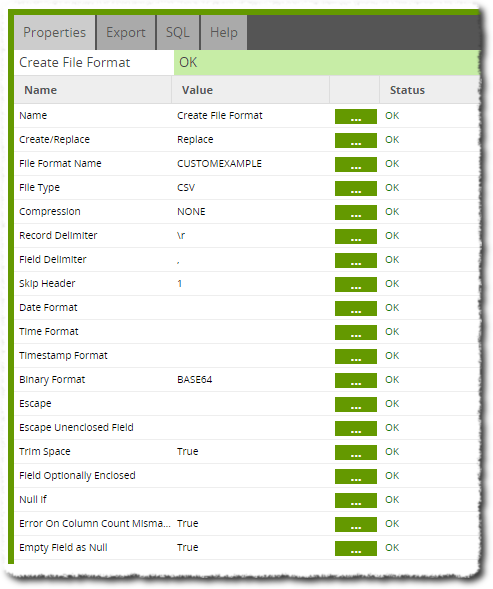Open the Compression NONE edit button
The height and width of the screenshot is (589, 493).
[355, 213]
